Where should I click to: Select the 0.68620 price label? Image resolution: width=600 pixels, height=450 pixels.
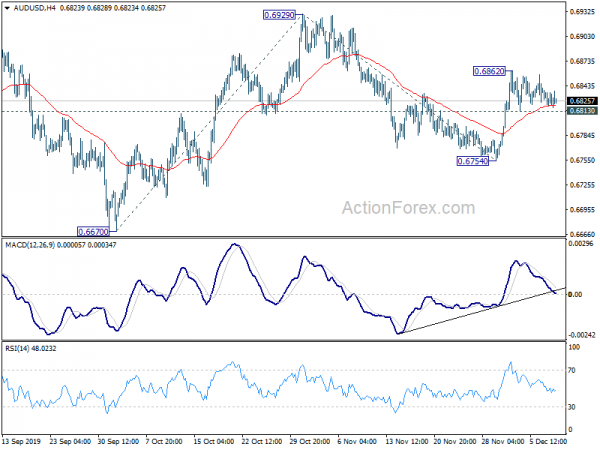pyautogui.click(x=489, y=71)
